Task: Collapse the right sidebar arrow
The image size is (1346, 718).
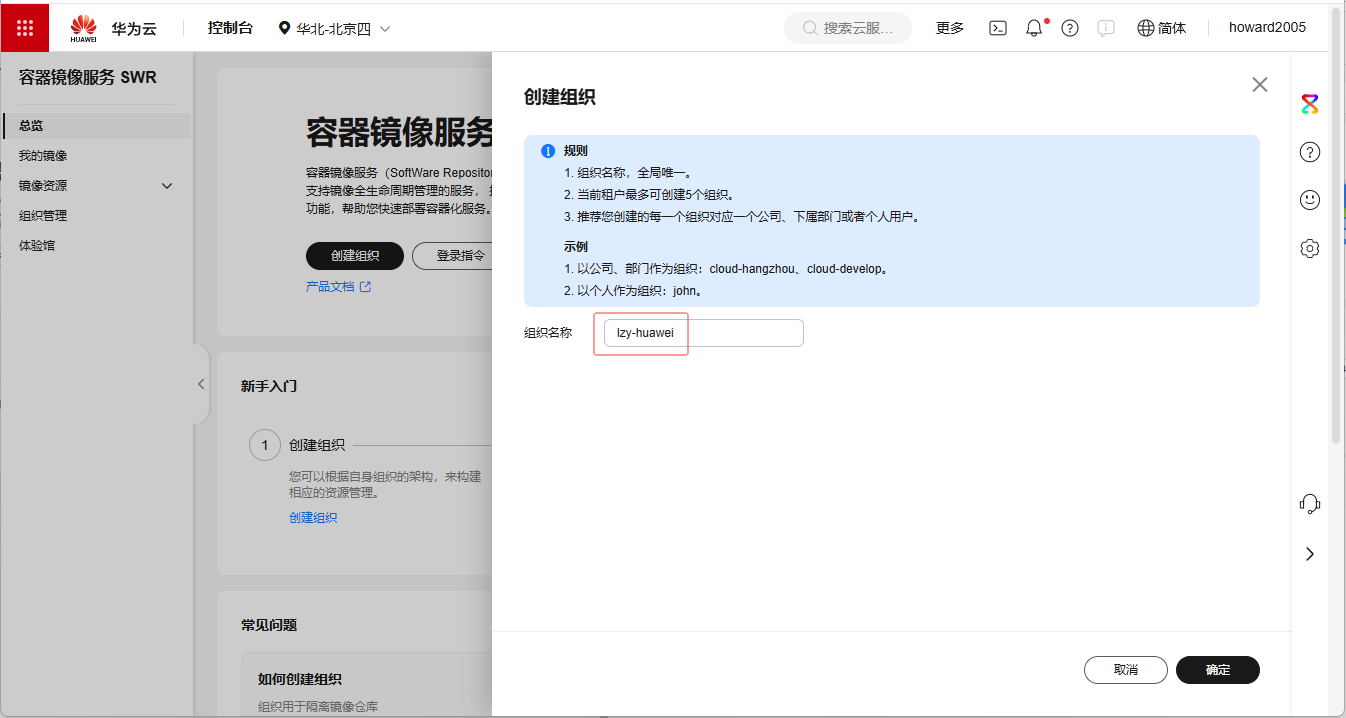Action: click(1310, 554)
